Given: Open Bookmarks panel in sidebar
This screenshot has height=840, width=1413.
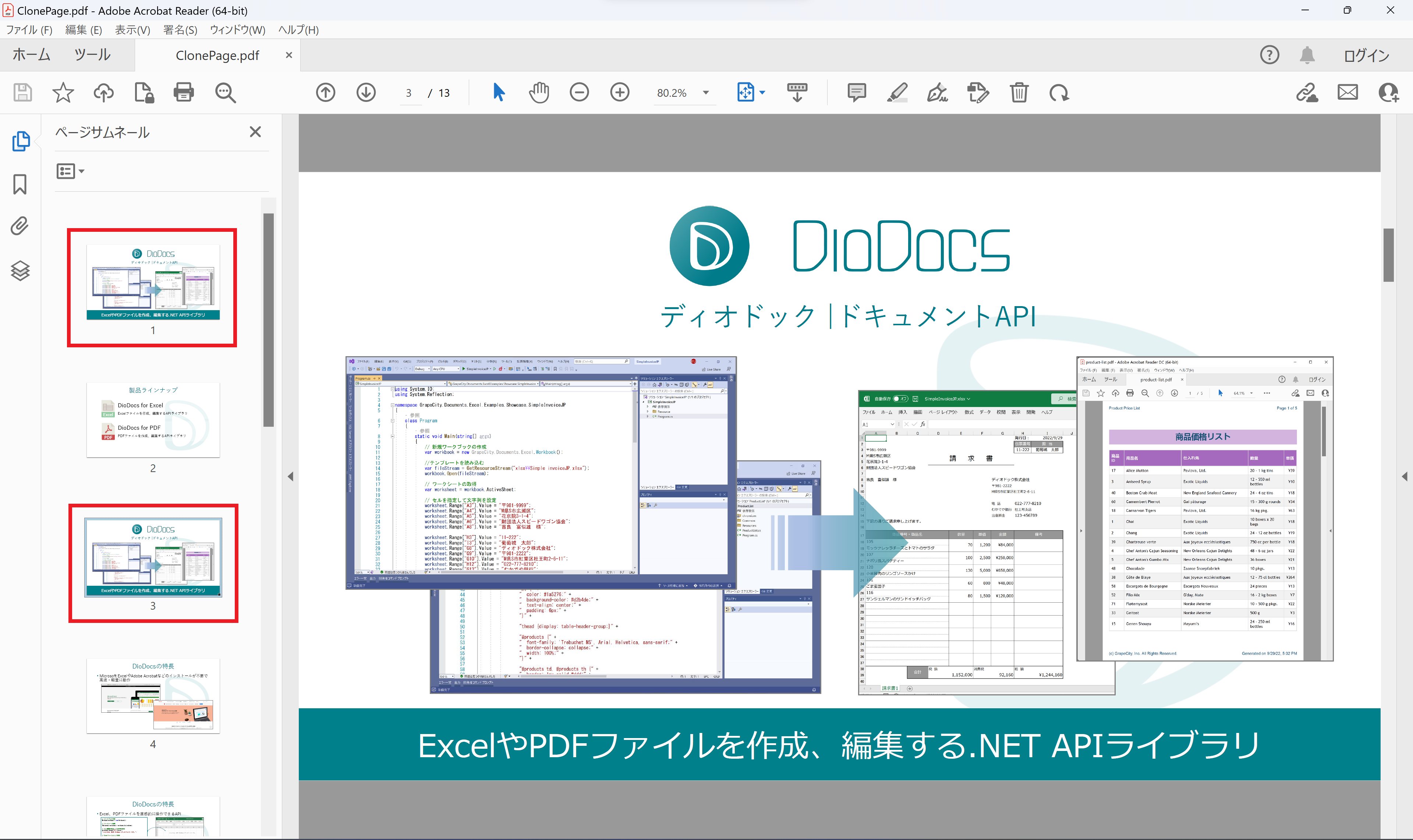Looking at the screenshot, I should pos(20,184).
